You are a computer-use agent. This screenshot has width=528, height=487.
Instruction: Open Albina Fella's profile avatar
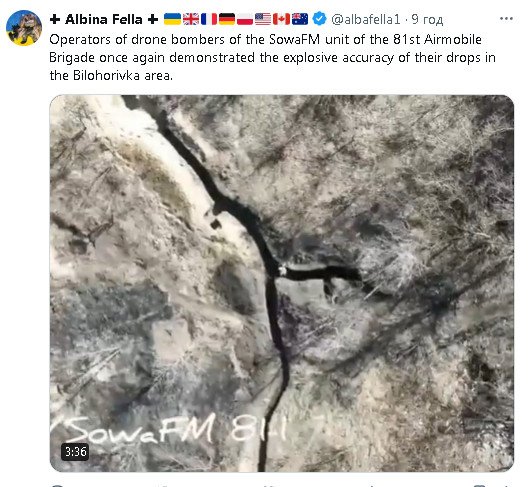pos(24,28)
